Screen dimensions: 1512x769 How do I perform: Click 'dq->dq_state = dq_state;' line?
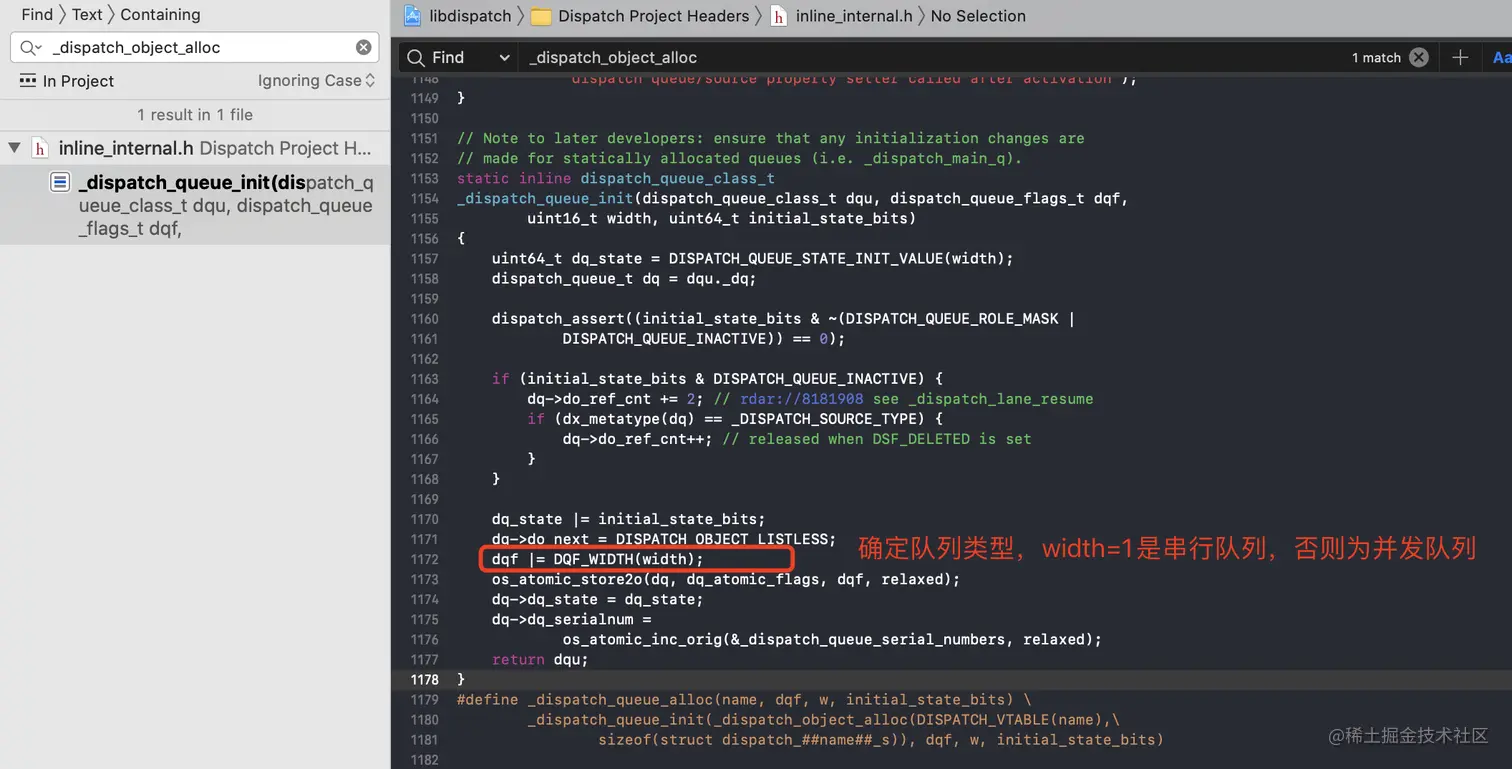(597, 599)
